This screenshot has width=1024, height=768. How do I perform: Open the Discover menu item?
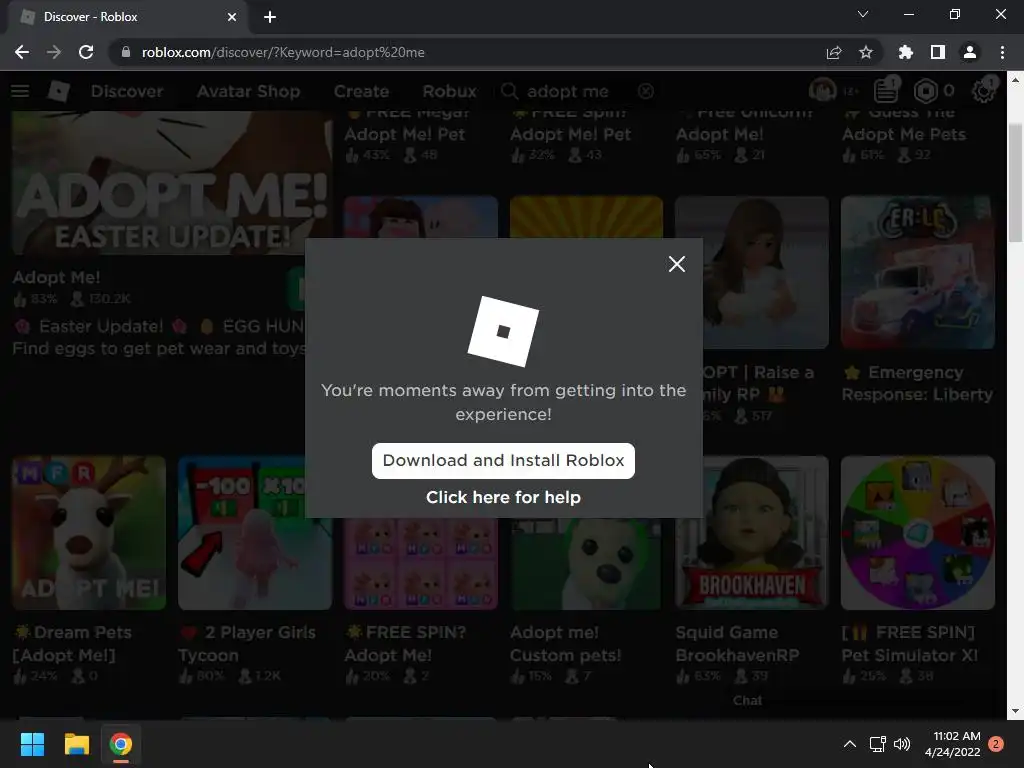pyautogui.click(x=127, y=91)
